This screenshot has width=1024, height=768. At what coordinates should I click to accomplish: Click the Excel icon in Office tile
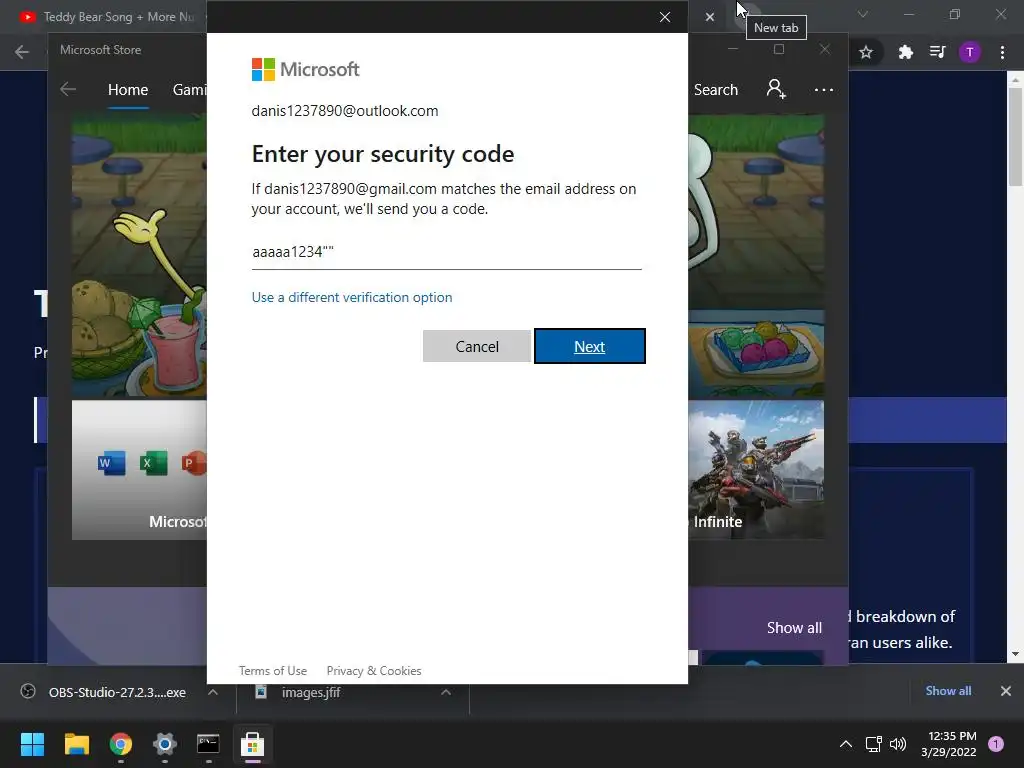point(153,464)
